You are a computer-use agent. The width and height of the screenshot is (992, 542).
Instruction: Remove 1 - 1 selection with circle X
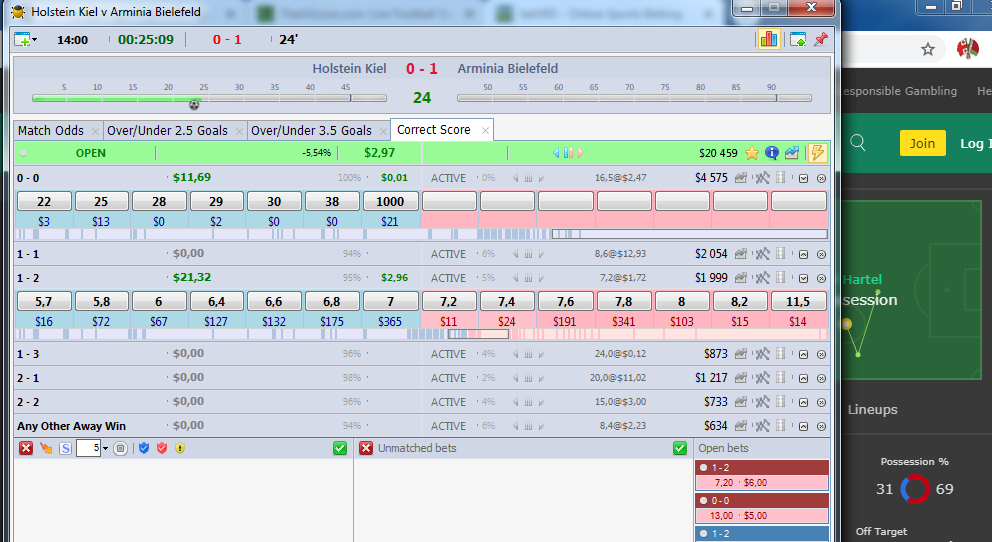[x=821, y=254]
